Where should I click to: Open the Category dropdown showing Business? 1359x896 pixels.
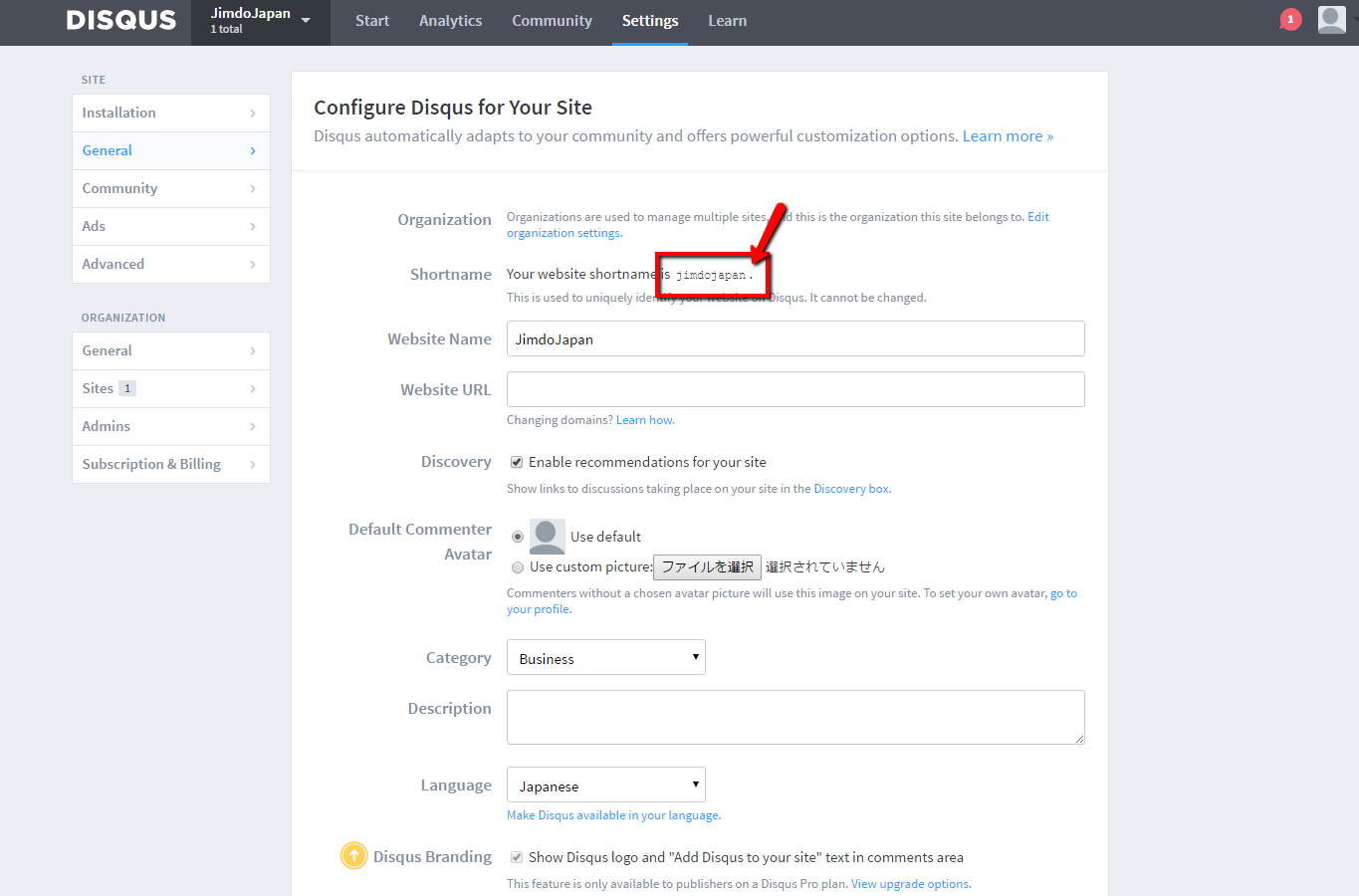pos(605,658)
